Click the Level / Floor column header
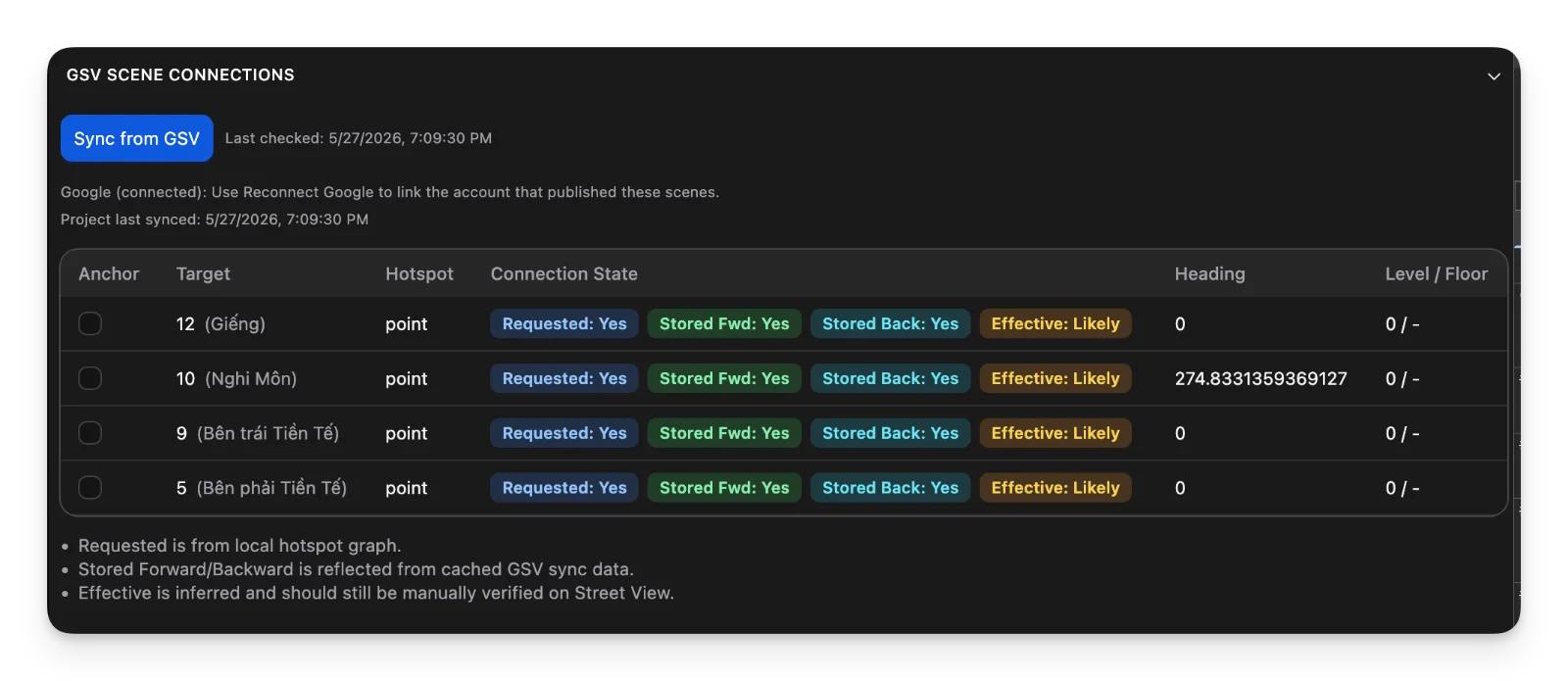The image size is (1568, 681). pyautogui.click(x=1437, y=274)
